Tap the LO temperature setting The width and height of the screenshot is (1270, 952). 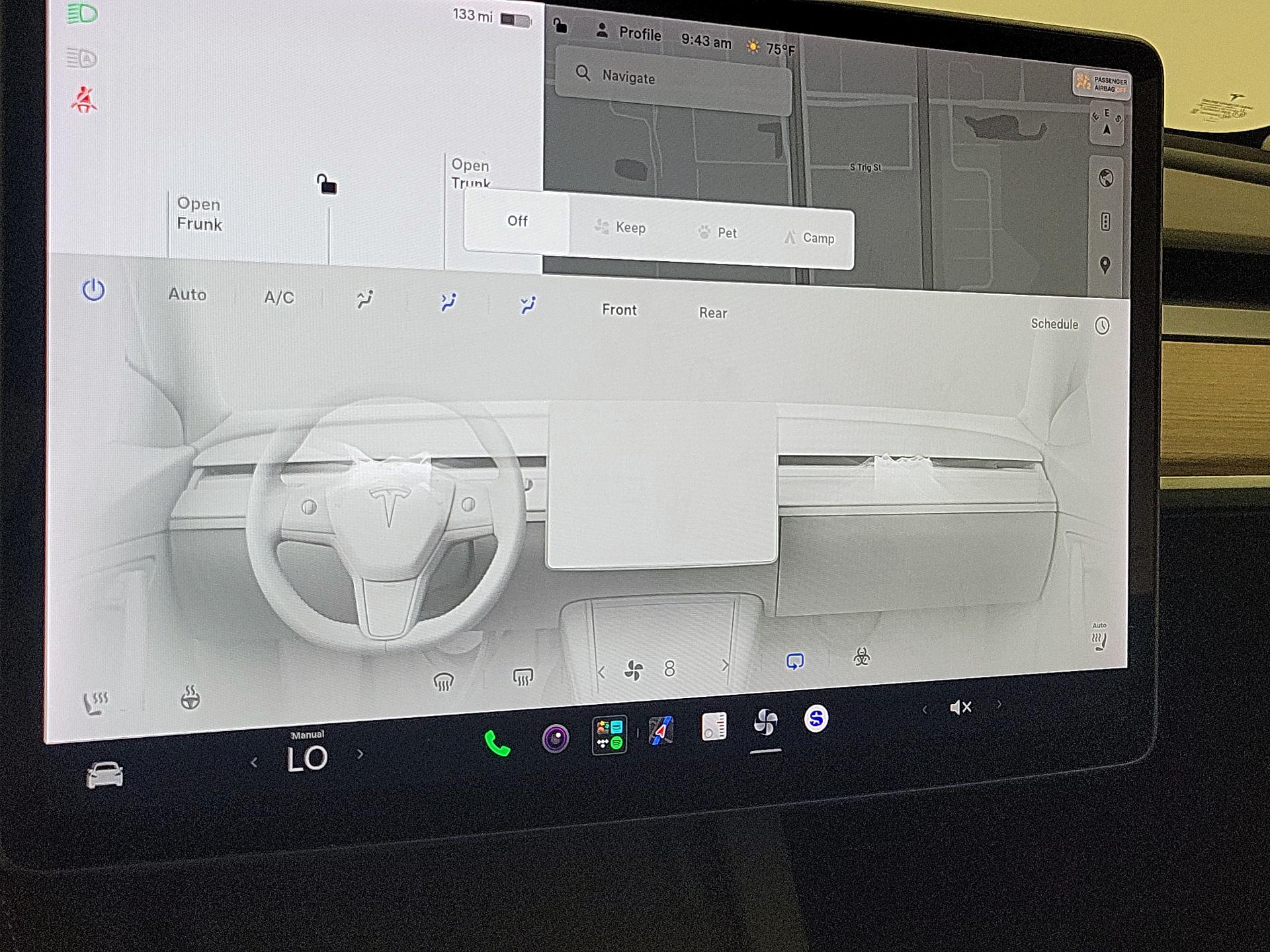pyautogui.click(x=308, y=758)
